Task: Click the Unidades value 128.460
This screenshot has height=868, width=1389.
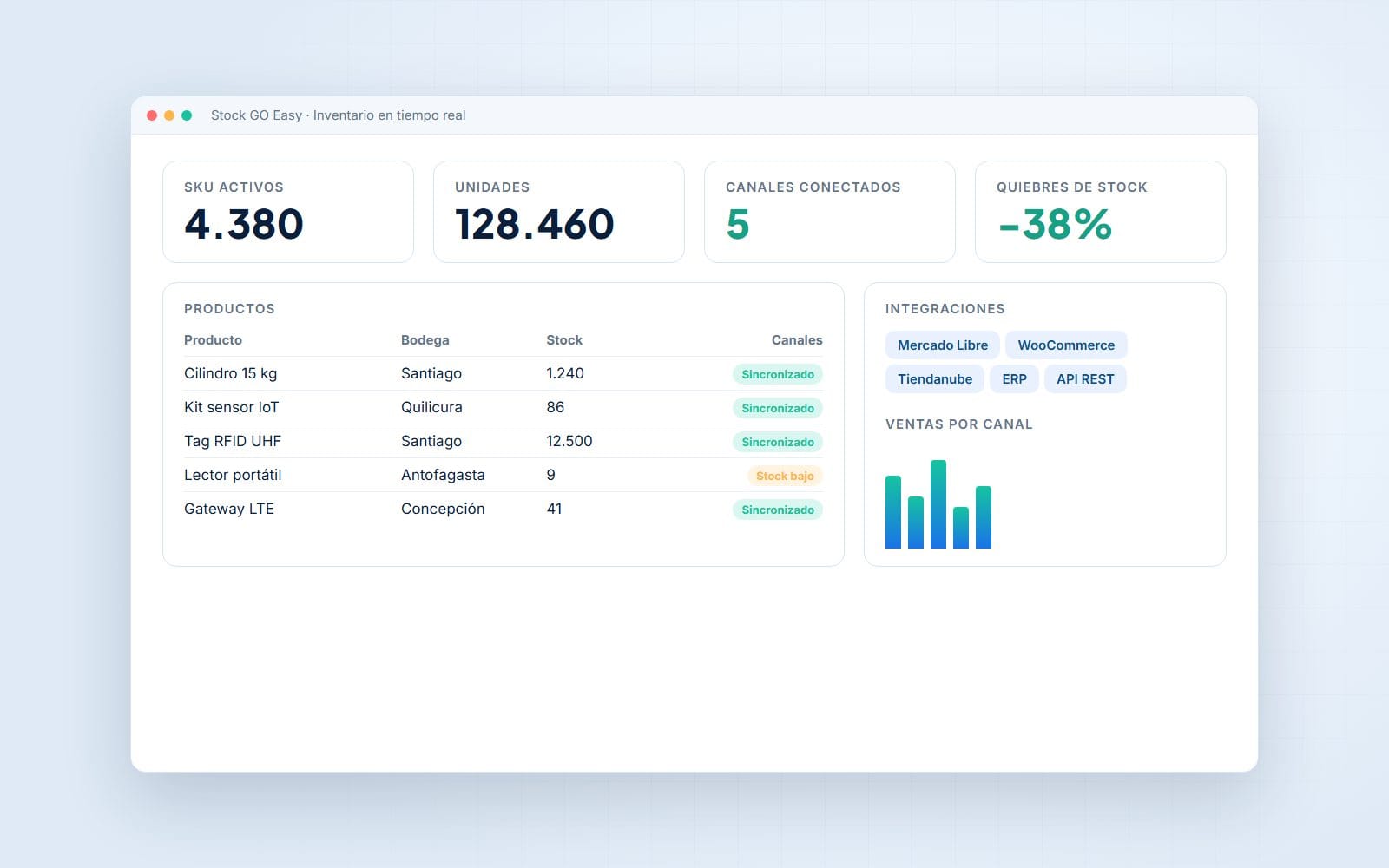Action: 535,224
